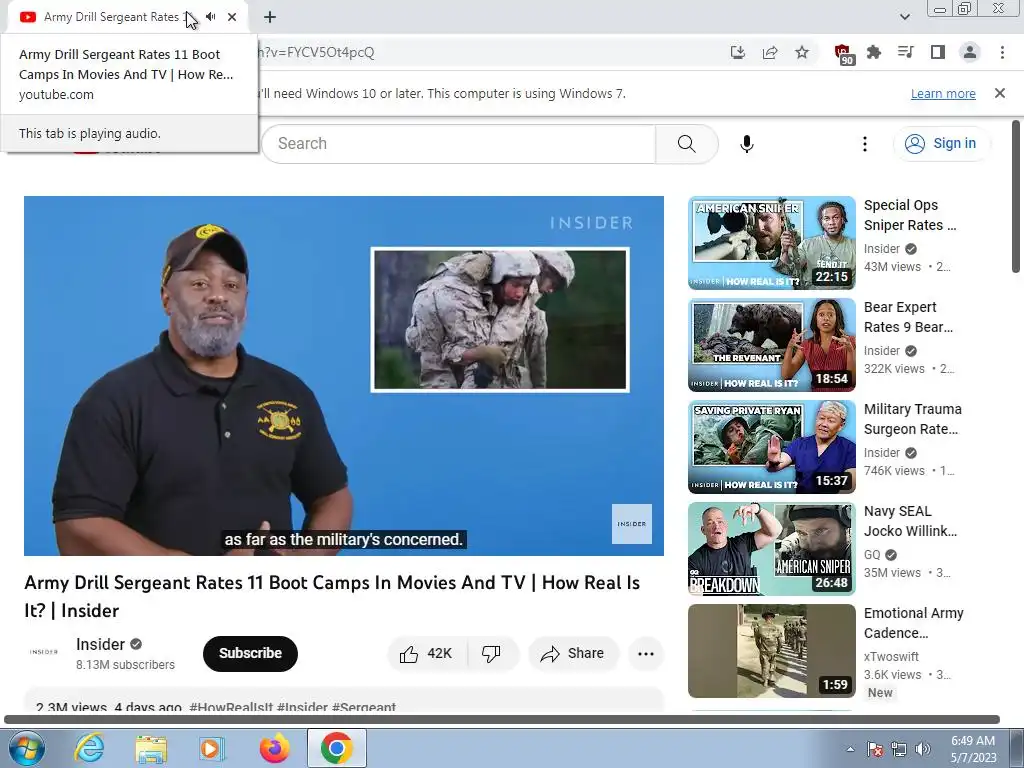Image resolution: width=1024 pixels, height=768 pixels.
Task: Open YouTube settings three-dot menu
Action: click(x=865, y=144)
